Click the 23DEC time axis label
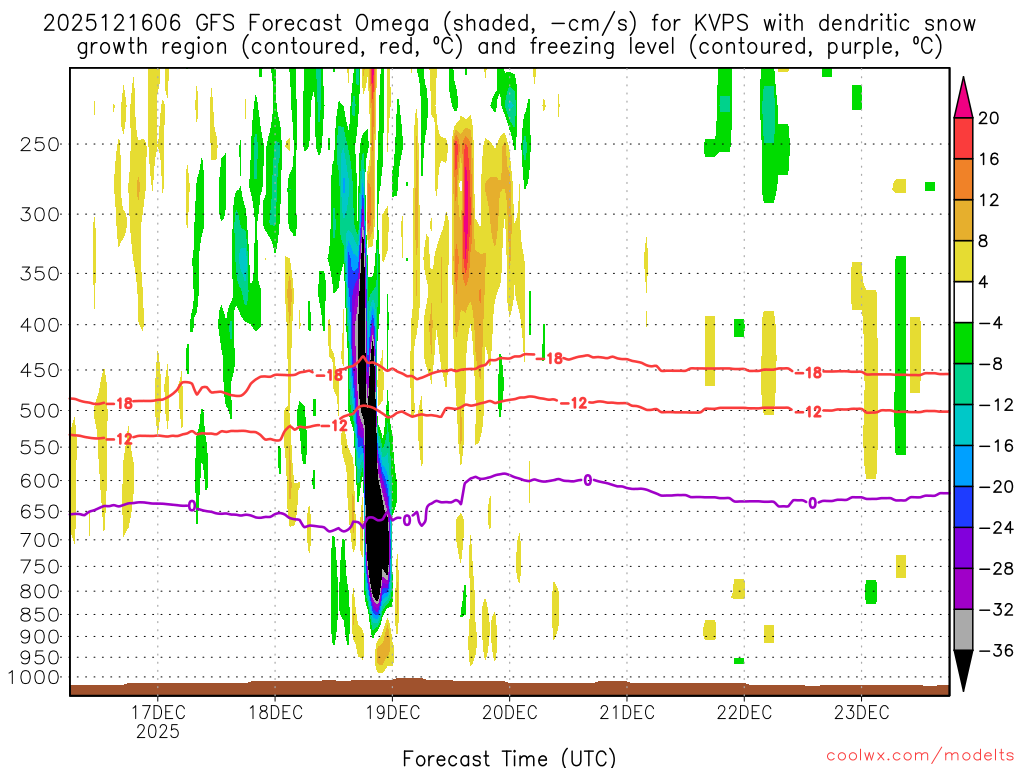Viewport: 1024px width, 768px height. point(862,712)
